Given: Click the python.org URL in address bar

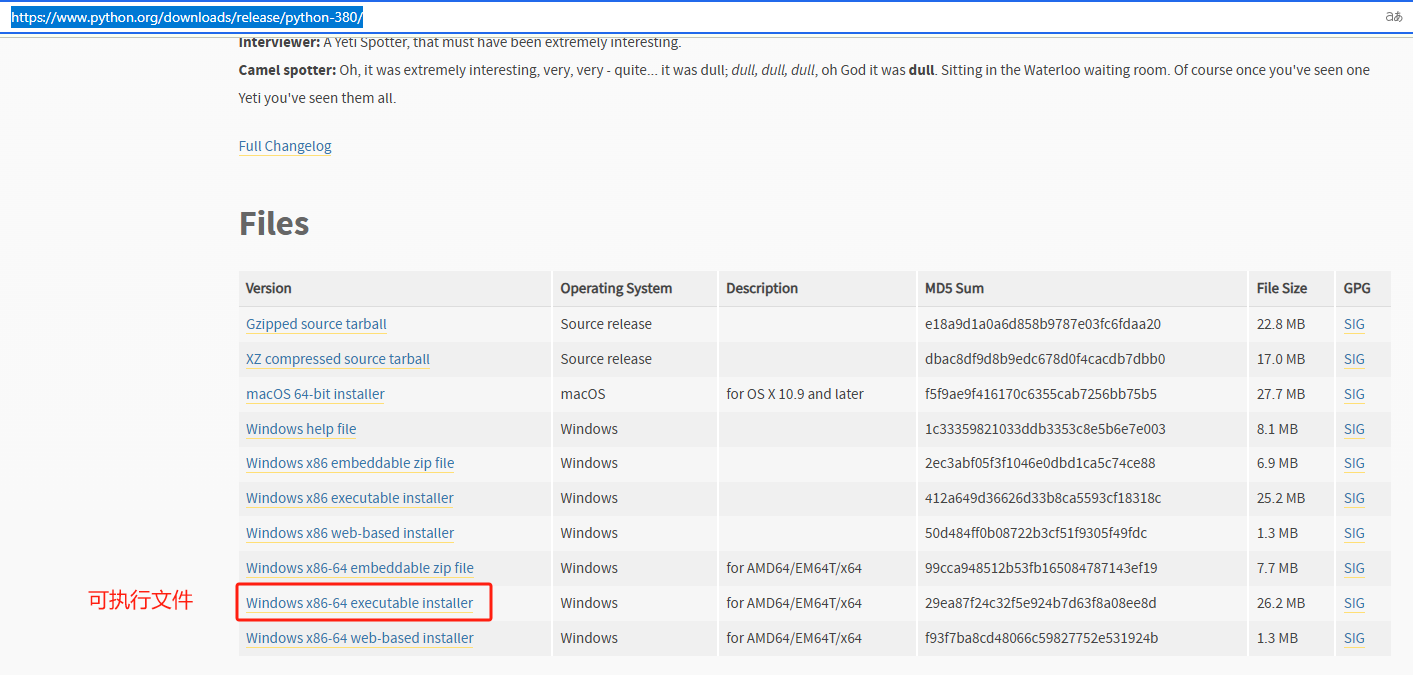Looking at the screenshot, I should coord(187,17).
